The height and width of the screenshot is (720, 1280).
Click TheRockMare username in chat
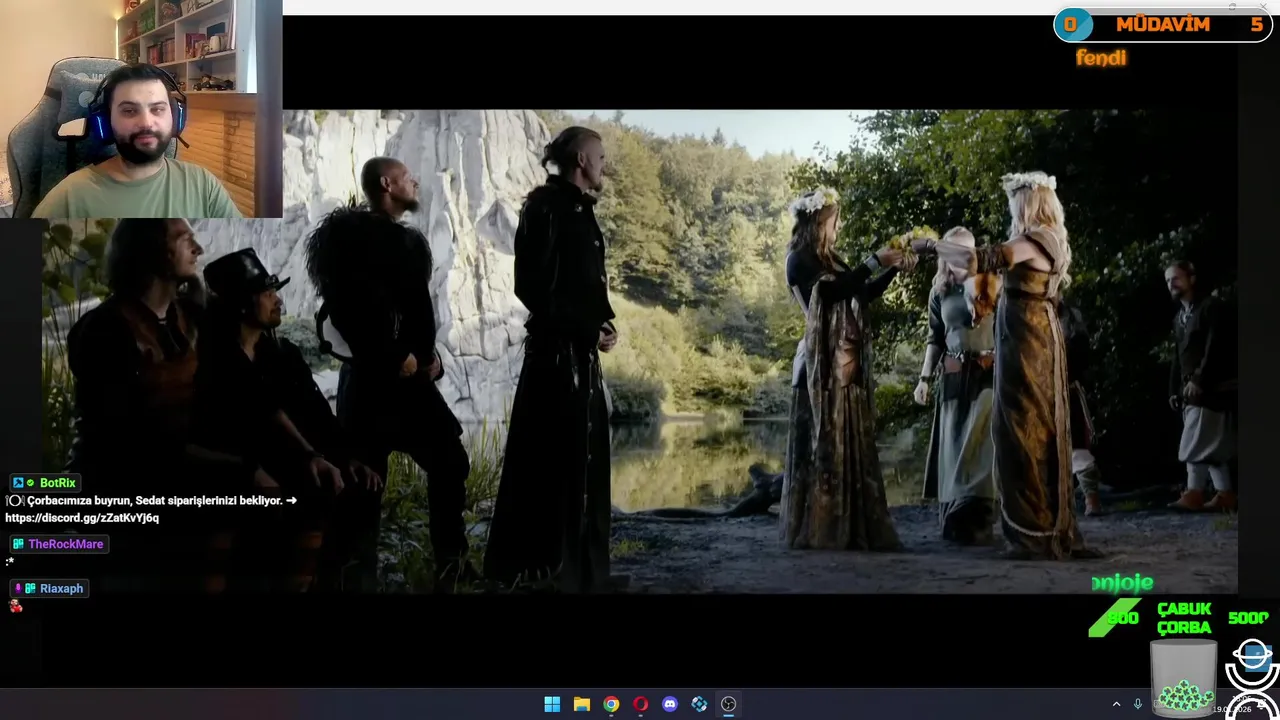(x=65, y=544)
